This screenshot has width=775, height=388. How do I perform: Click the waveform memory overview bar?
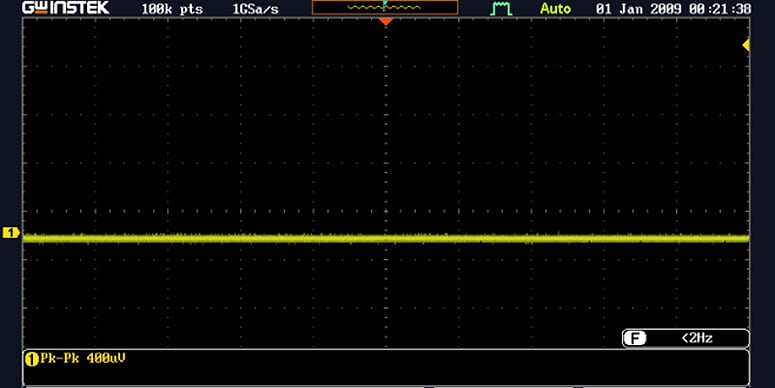click(385, 7)
